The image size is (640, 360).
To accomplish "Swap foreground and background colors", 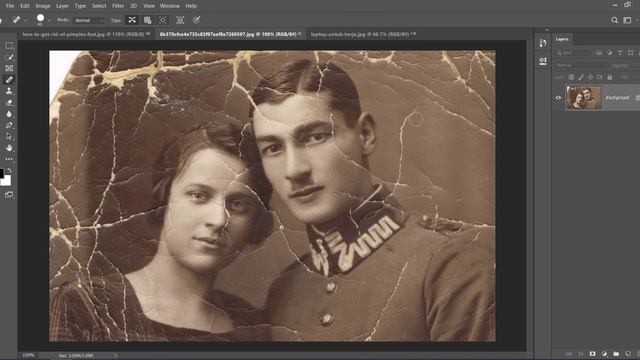I will click(10, 170).
